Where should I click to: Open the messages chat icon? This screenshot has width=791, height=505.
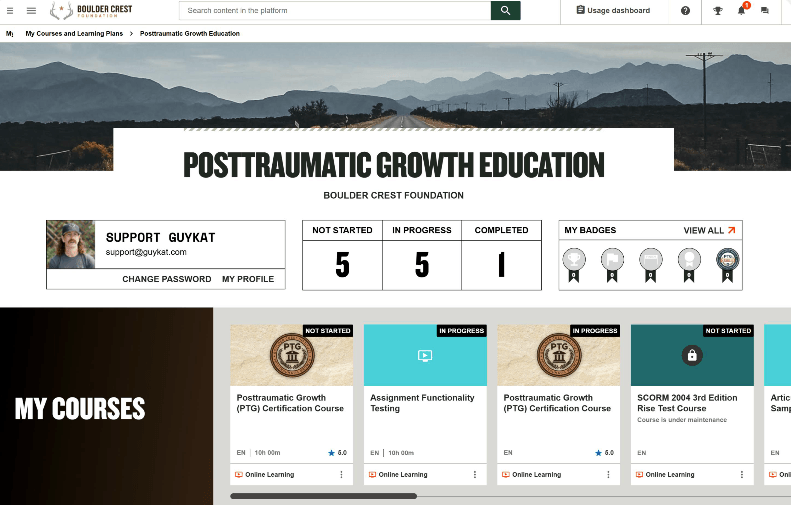click(765, 11)
